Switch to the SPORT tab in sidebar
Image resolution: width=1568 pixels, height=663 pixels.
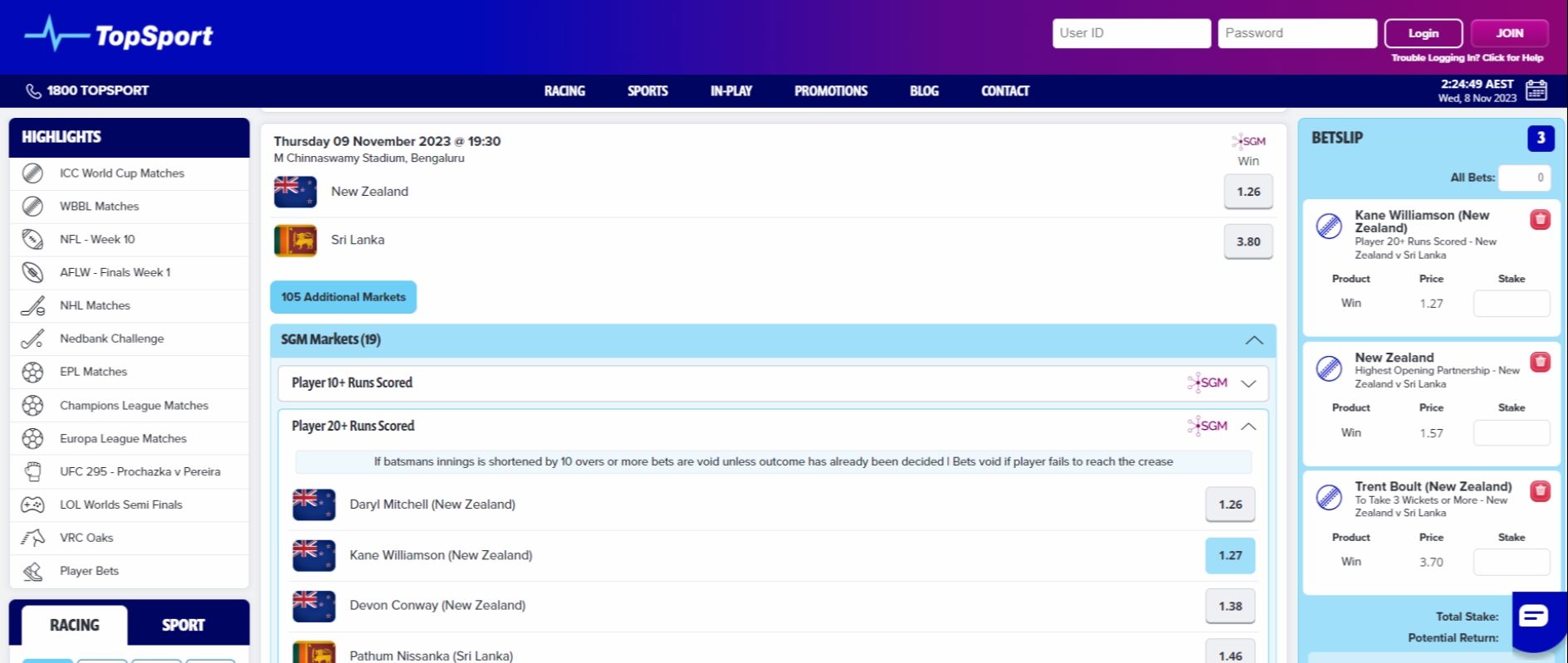point(183,625)
